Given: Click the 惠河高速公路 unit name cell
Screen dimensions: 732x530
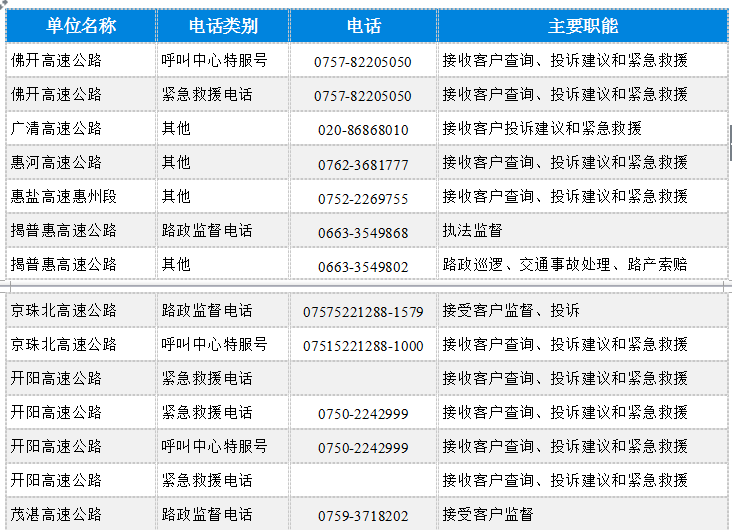Looking at the screenshot, I should click(57, 163).
